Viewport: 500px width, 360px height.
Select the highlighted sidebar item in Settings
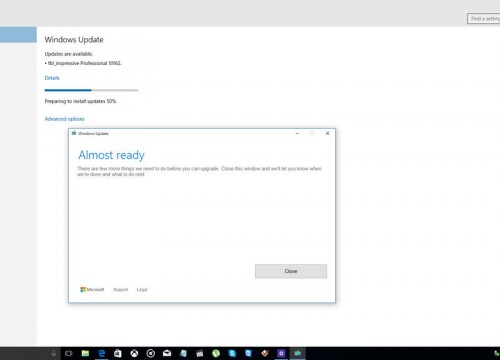[18, 35]
